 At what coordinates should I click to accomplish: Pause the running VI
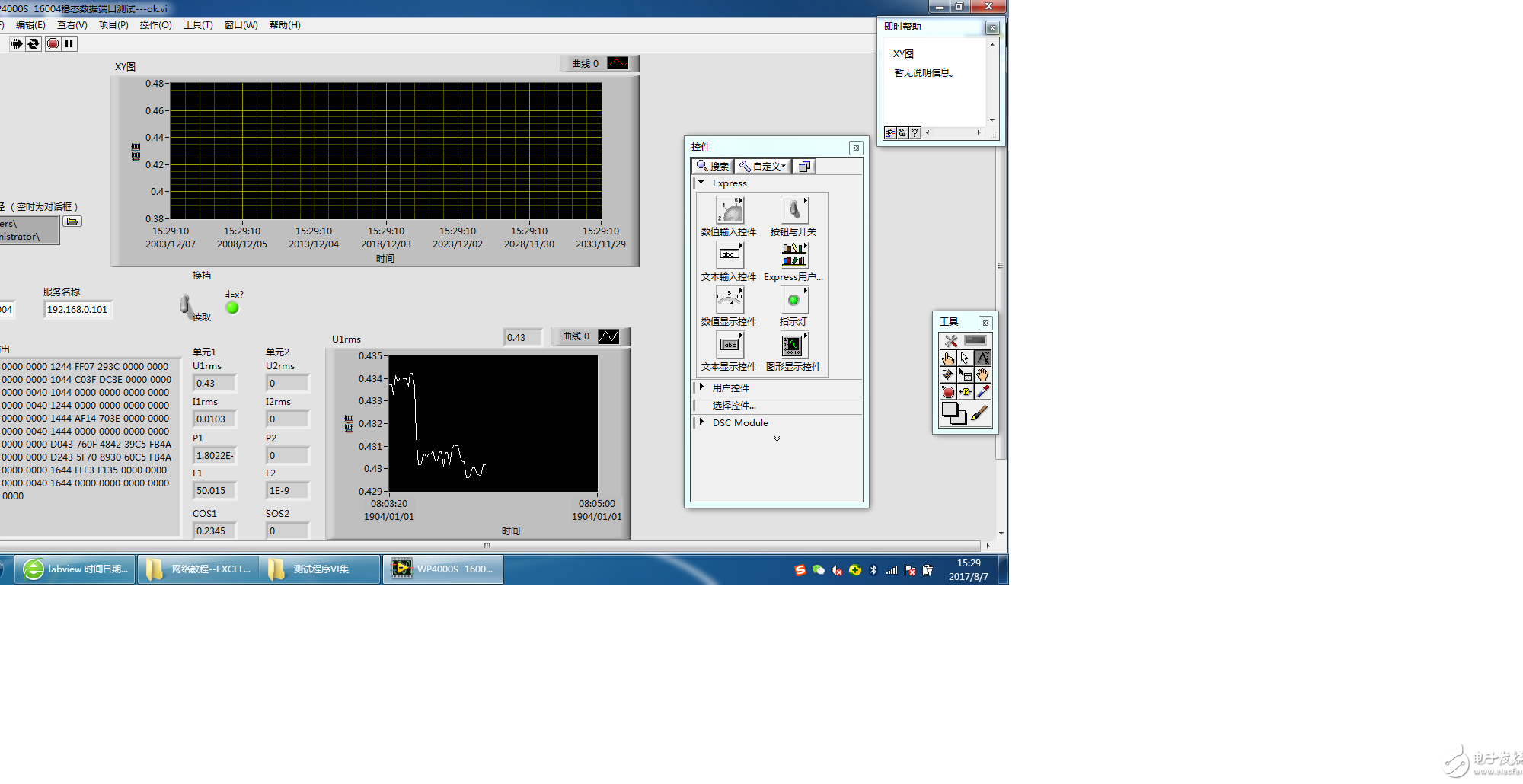click(69, 44)
